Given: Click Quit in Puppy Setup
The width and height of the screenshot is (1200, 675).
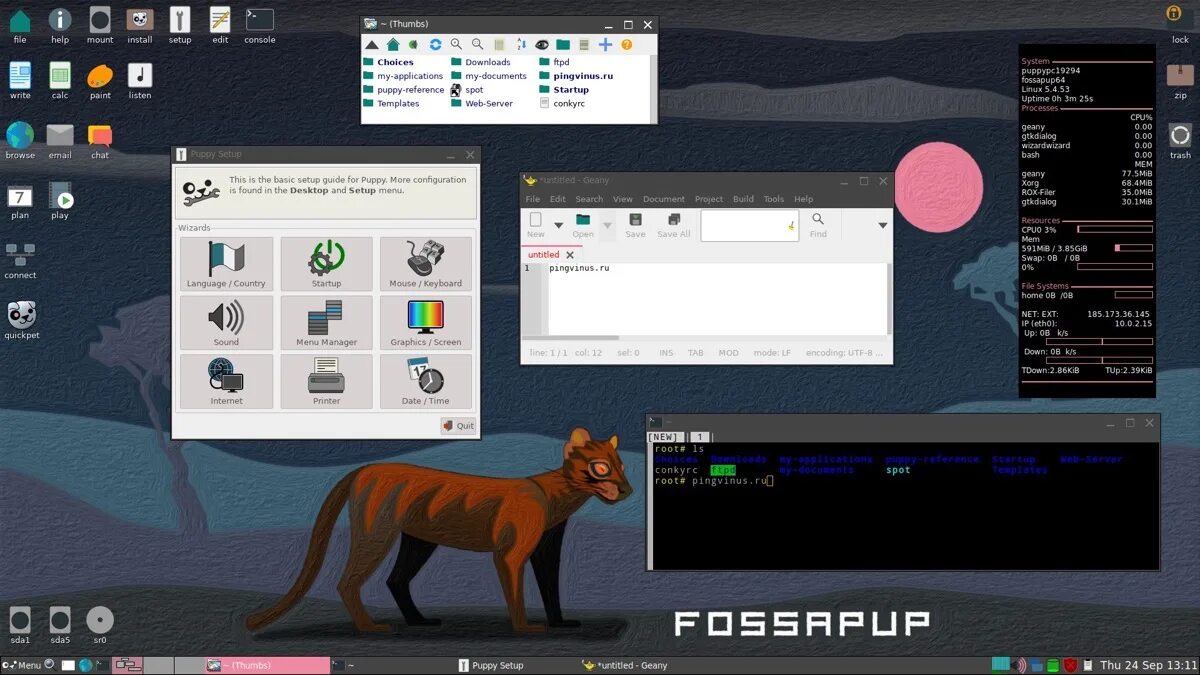Looking at the screenshot, I should pyautogui.click(x=458, y=425).
